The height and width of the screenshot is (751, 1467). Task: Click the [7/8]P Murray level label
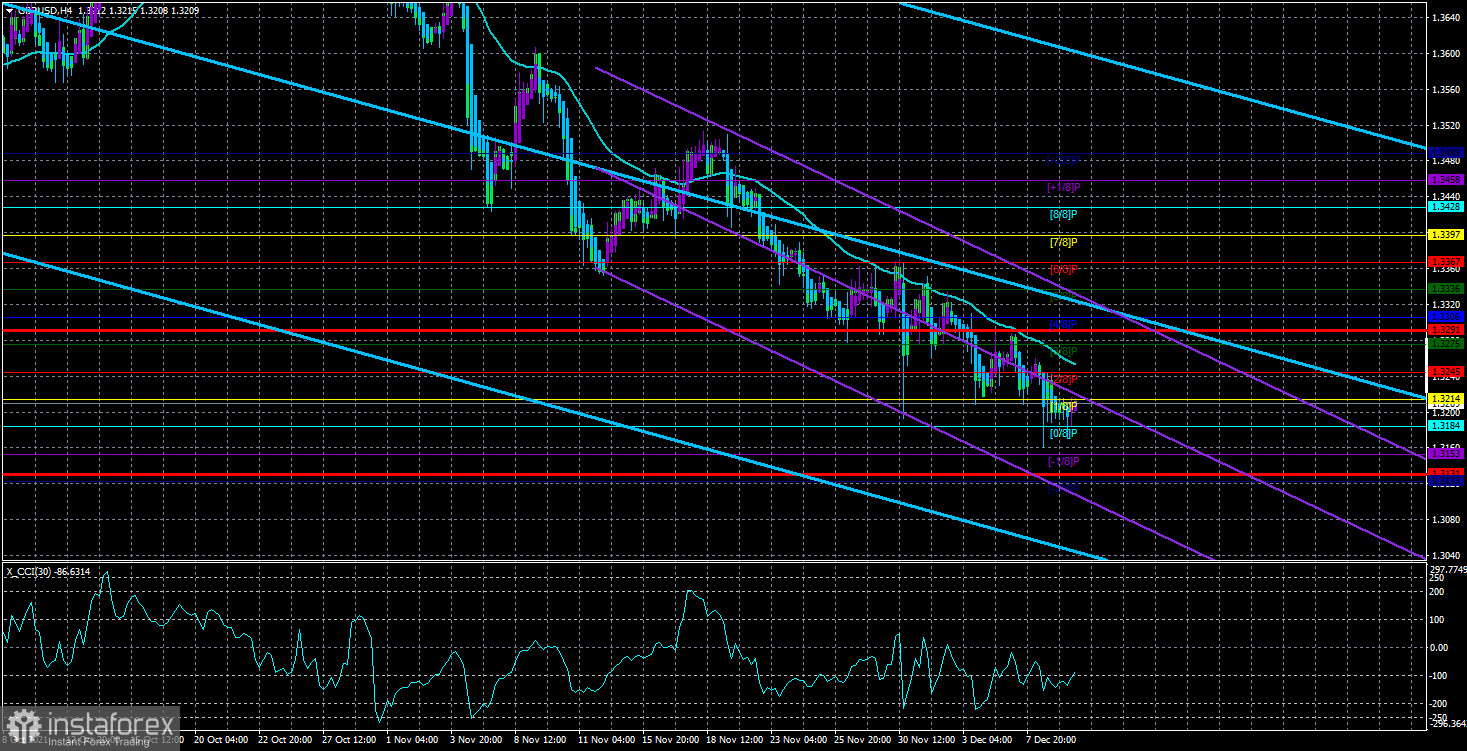(1063, 242)
